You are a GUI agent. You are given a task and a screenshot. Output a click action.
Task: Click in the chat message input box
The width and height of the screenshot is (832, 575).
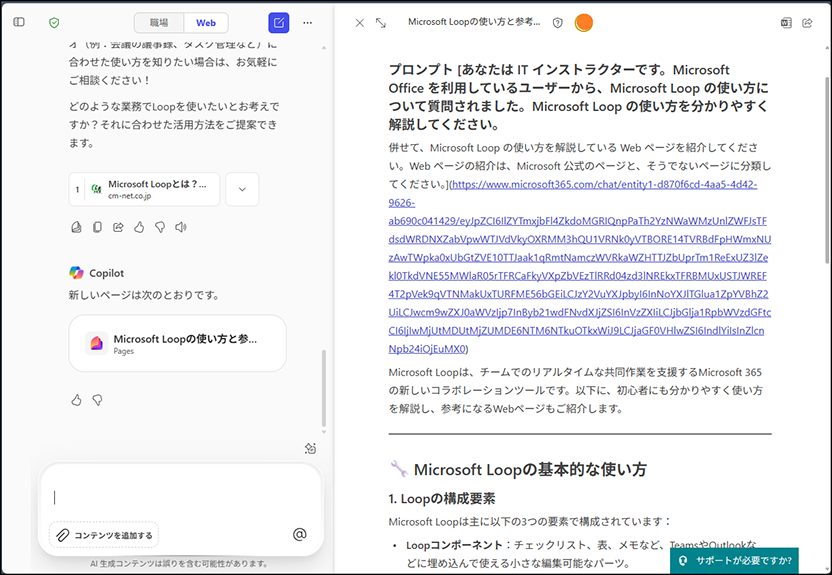tap(180, 497)
